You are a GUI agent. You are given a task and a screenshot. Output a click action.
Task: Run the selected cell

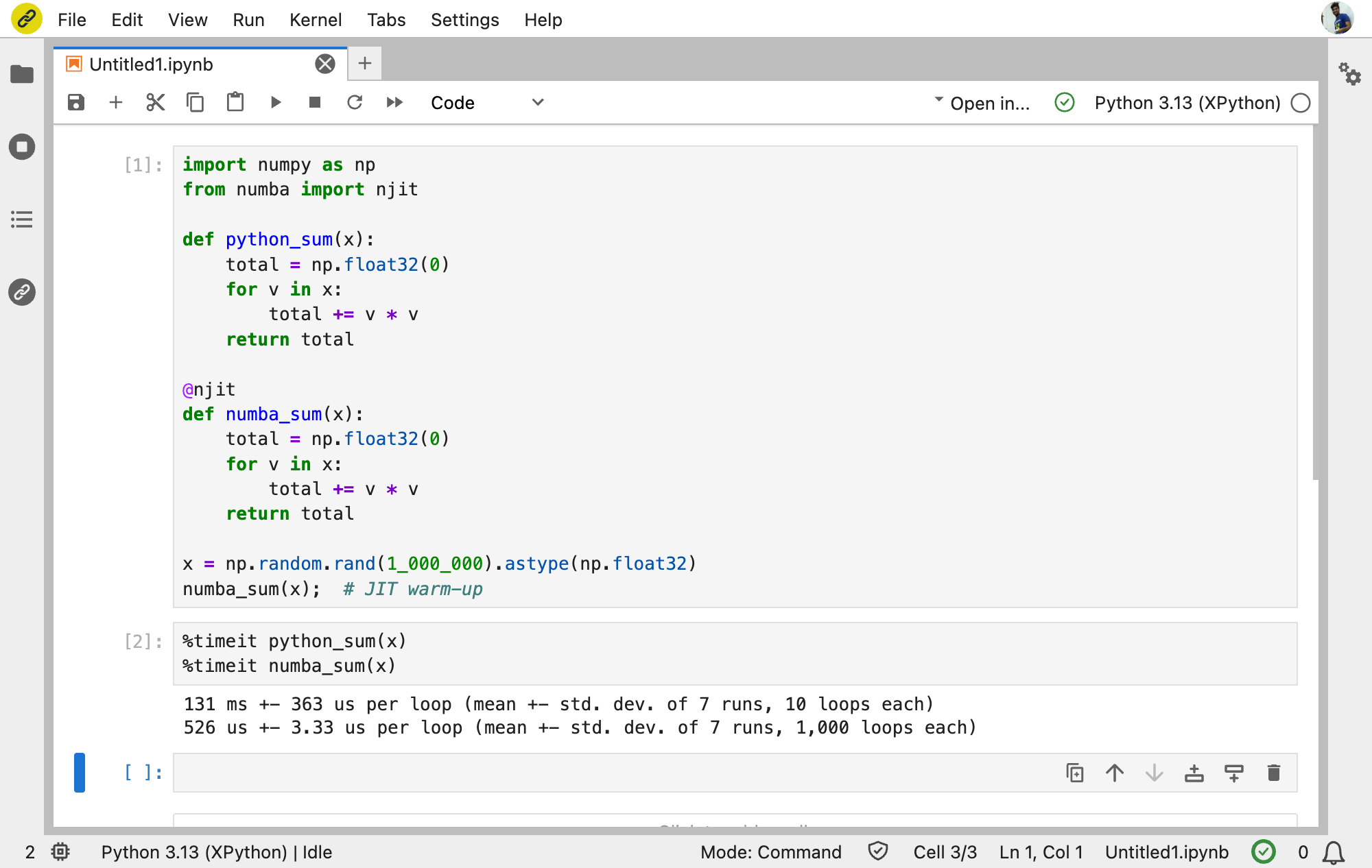click(x=275, y=103)
